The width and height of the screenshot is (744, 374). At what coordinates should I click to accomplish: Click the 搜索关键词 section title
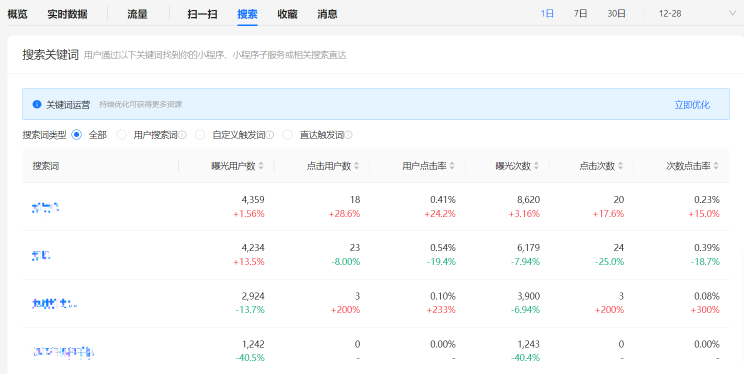(x=50, y=55)
